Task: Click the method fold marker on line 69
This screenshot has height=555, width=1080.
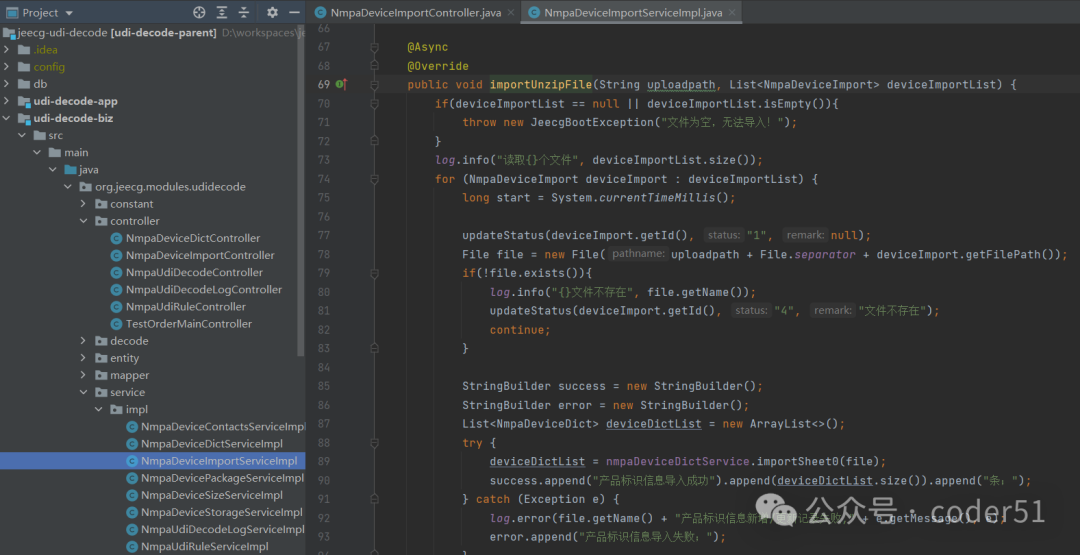Action: click(x=374, y=85)
